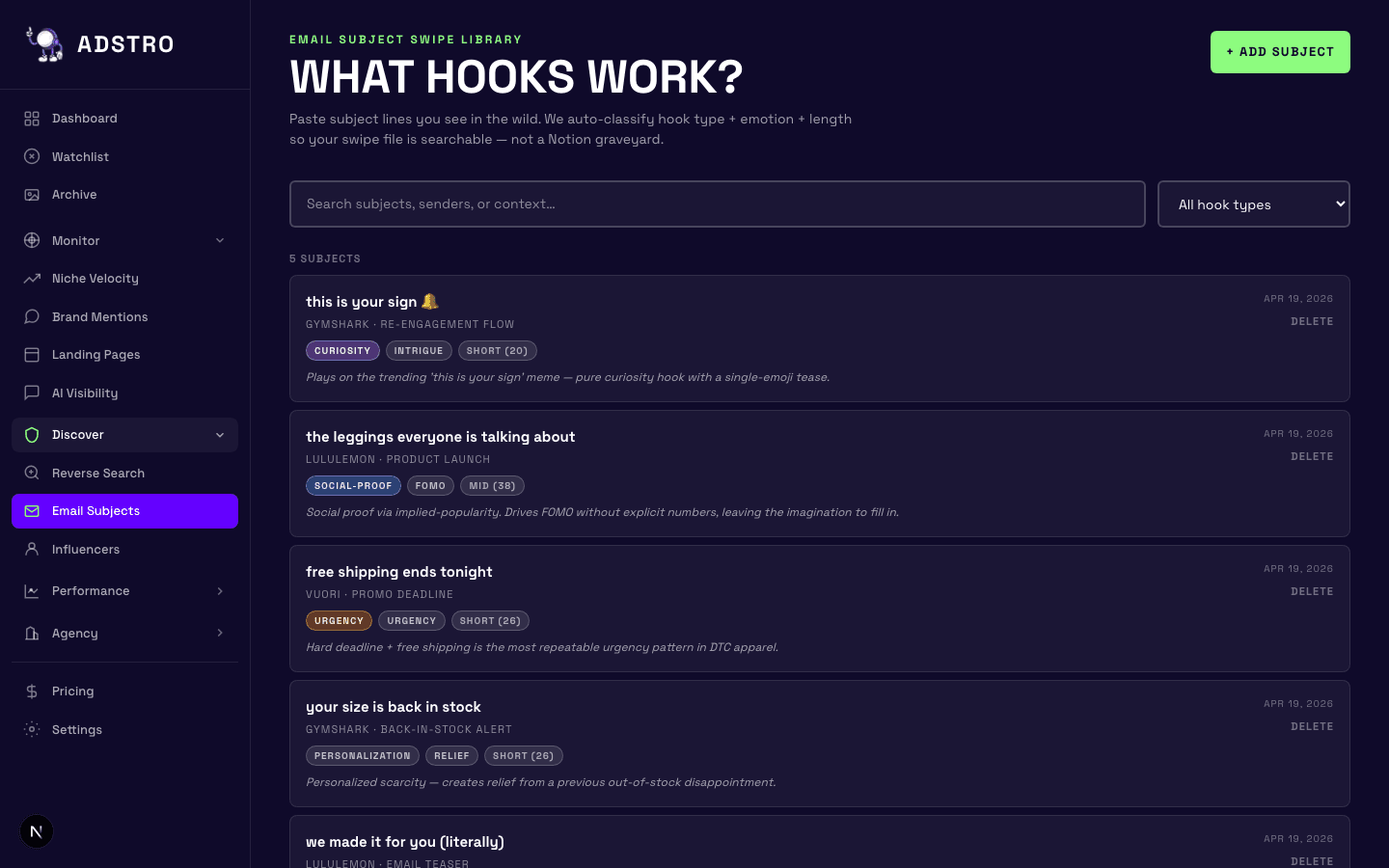The image size is (1389, 868).
Task: Delete the 'free shipping ends tonight' subject
Action: (1312, 591)
